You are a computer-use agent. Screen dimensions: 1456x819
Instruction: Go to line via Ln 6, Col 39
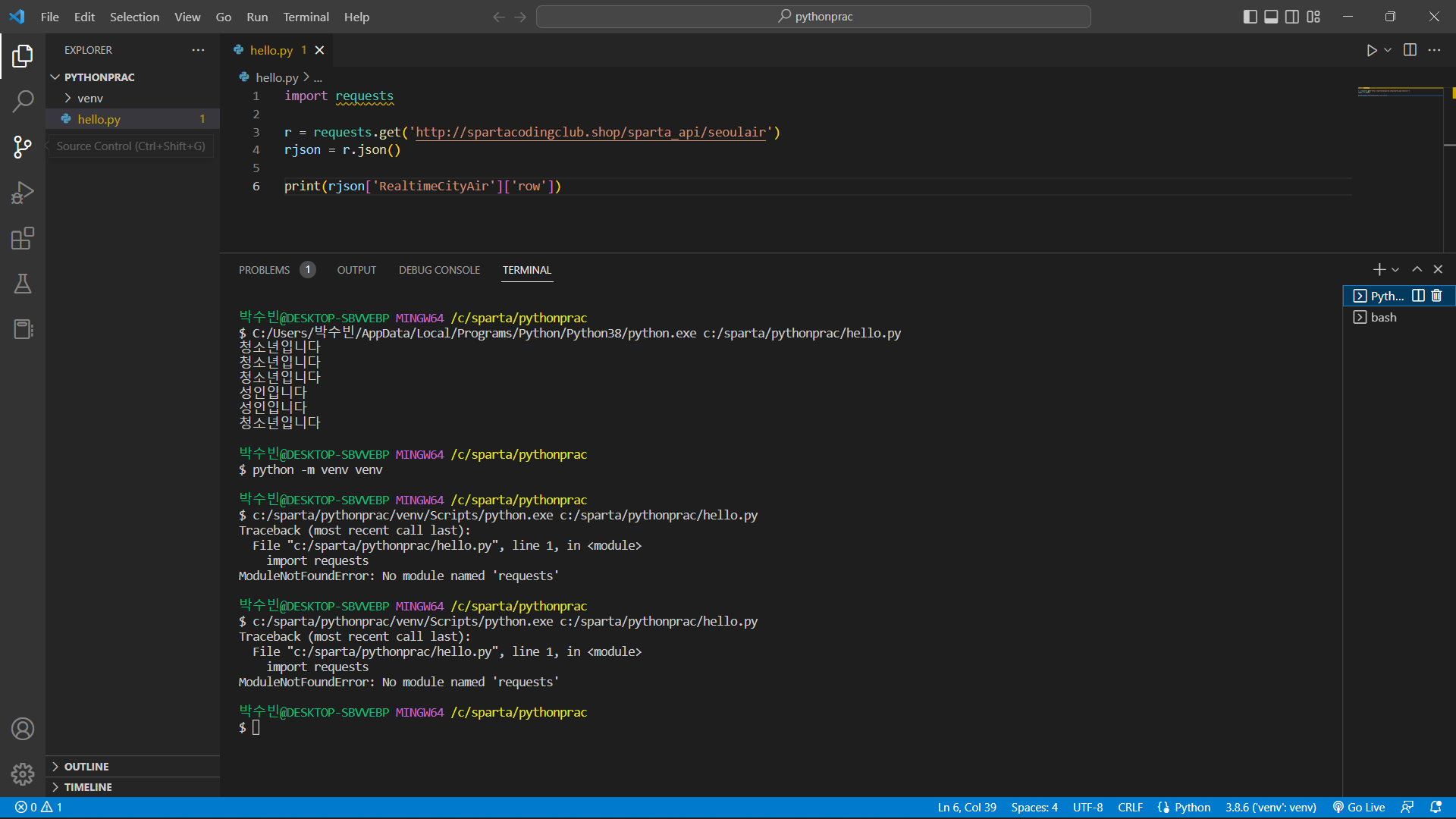tap(967, 808)
